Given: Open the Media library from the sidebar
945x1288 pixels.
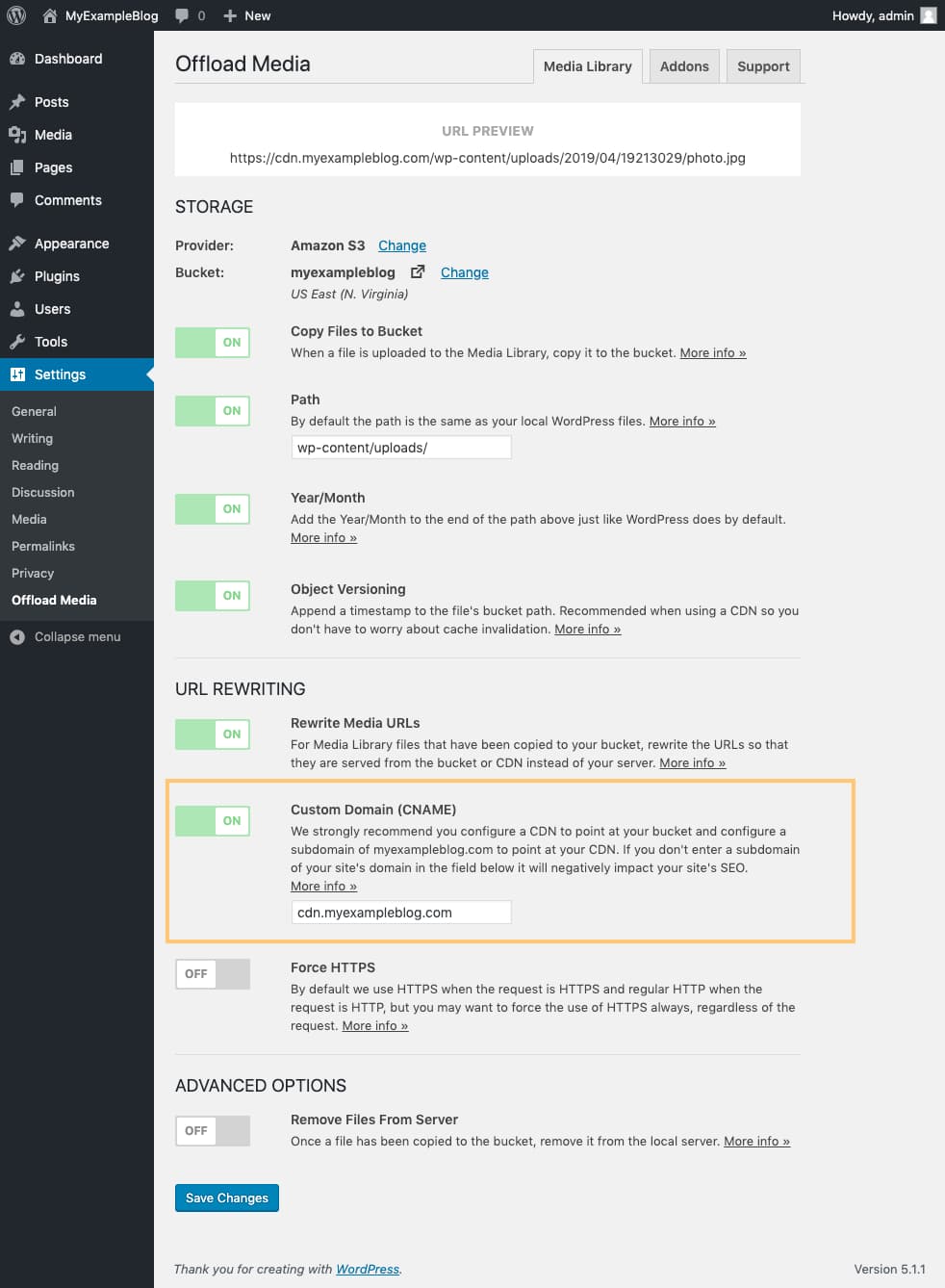Looking at the screenshot, I should [19, 135].
